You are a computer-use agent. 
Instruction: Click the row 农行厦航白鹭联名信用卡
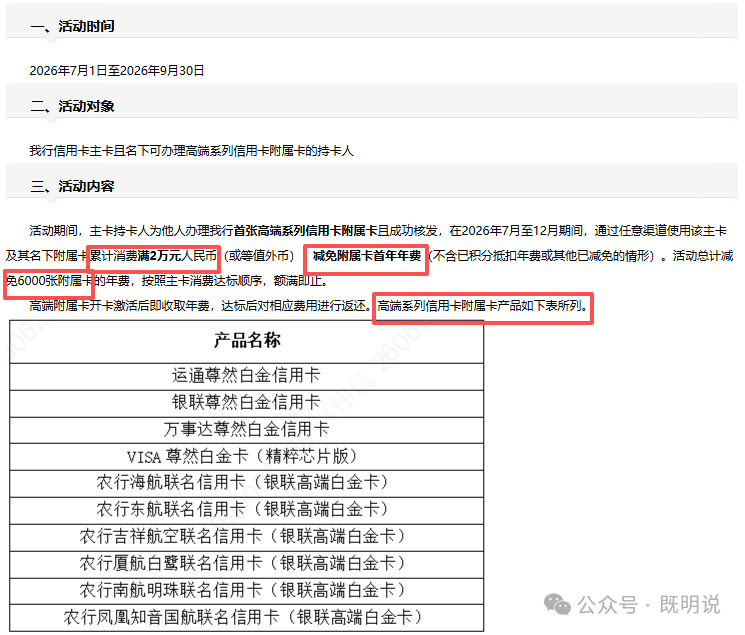(247, 564)
